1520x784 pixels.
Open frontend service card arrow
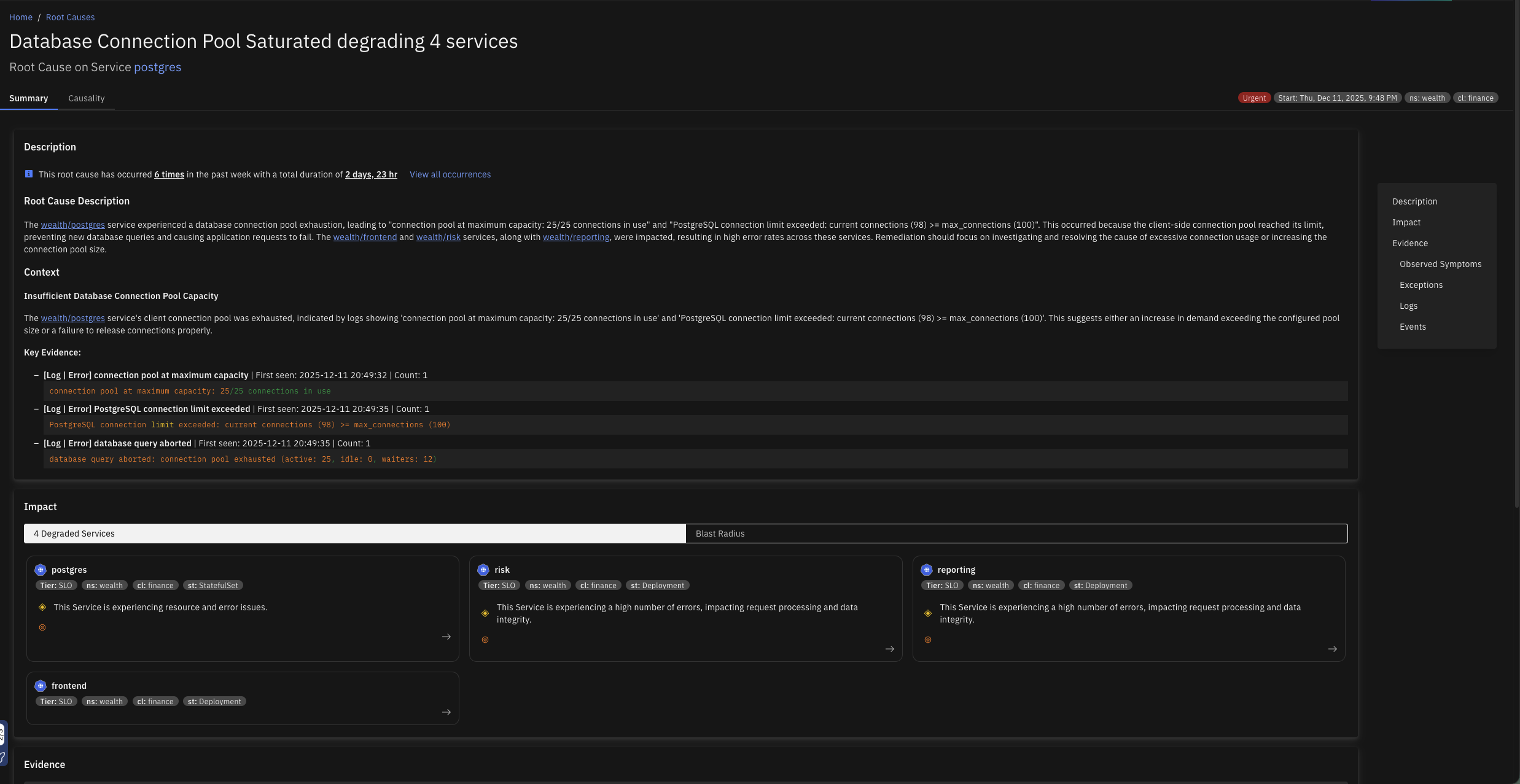[x=446, y=712]
